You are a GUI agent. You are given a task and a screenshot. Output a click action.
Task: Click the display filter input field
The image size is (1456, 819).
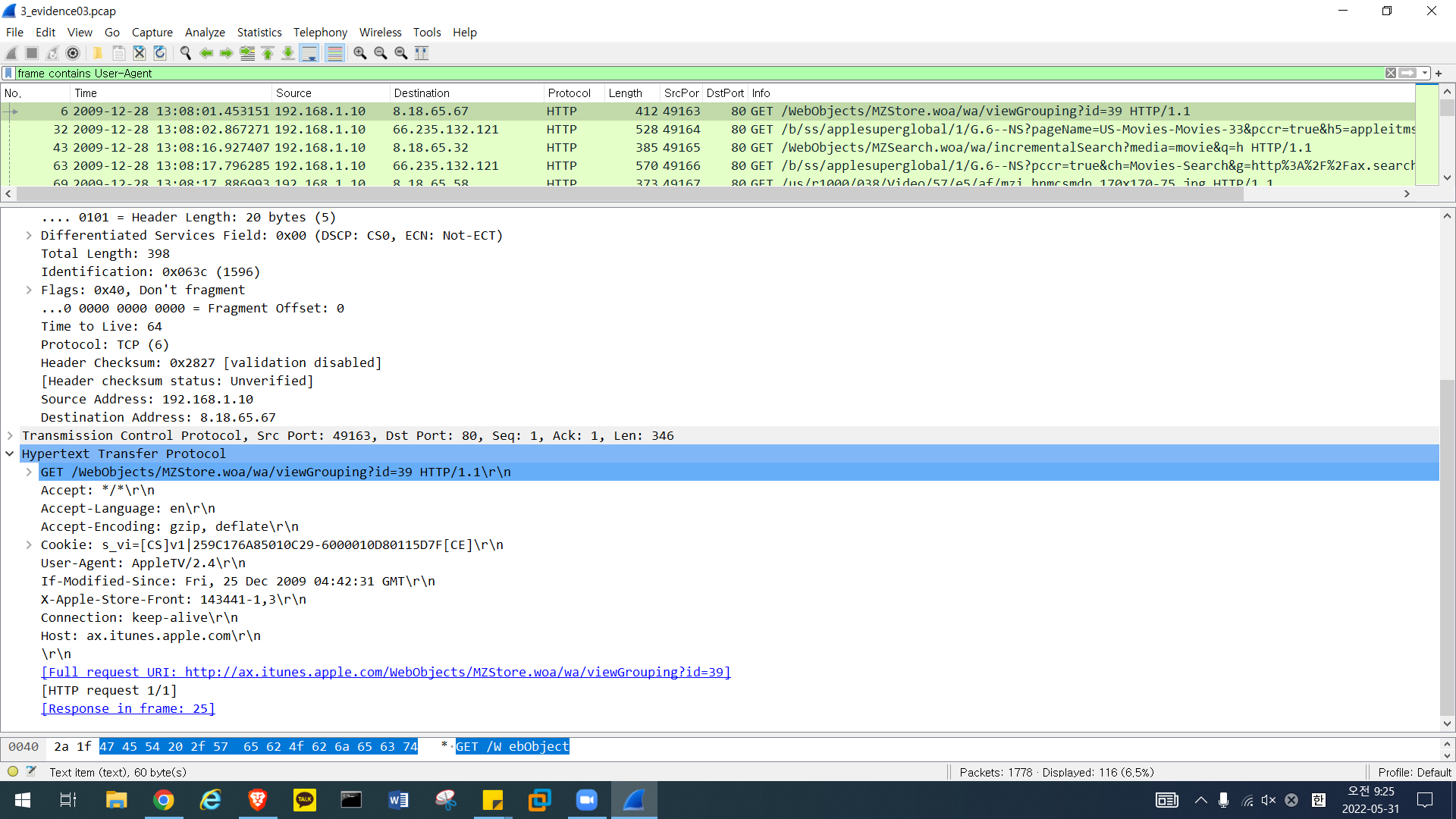click(682, 74)
